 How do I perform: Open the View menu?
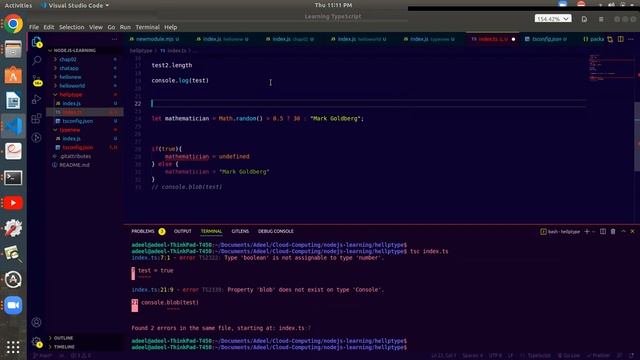[96, 27]
